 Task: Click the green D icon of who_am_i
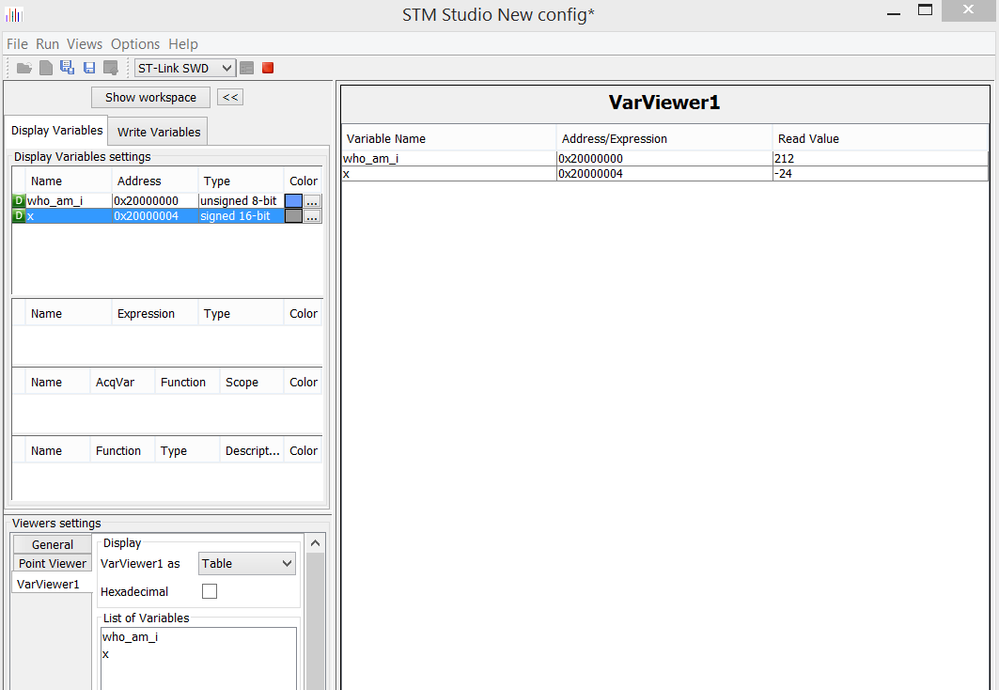(x=18, y=201)
